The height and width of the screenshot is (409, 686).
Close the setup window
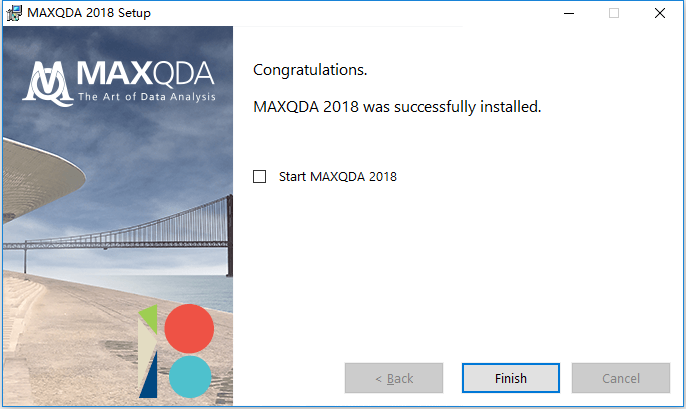(x=660, y=13)
